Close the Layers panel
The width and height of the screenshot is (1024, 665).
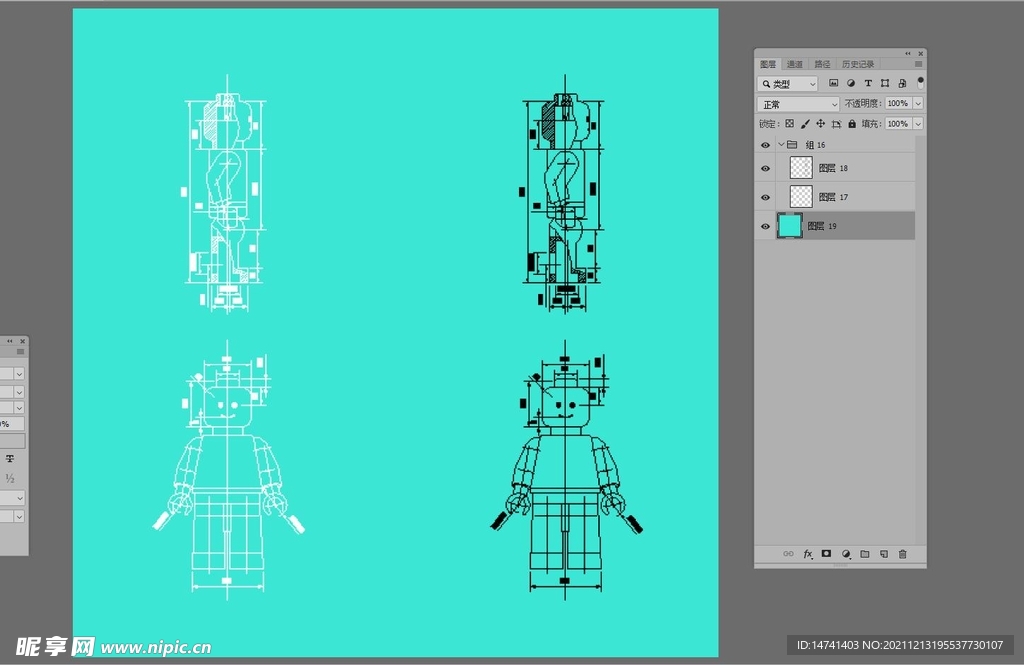pyautogui.click(x=921, y=54)
